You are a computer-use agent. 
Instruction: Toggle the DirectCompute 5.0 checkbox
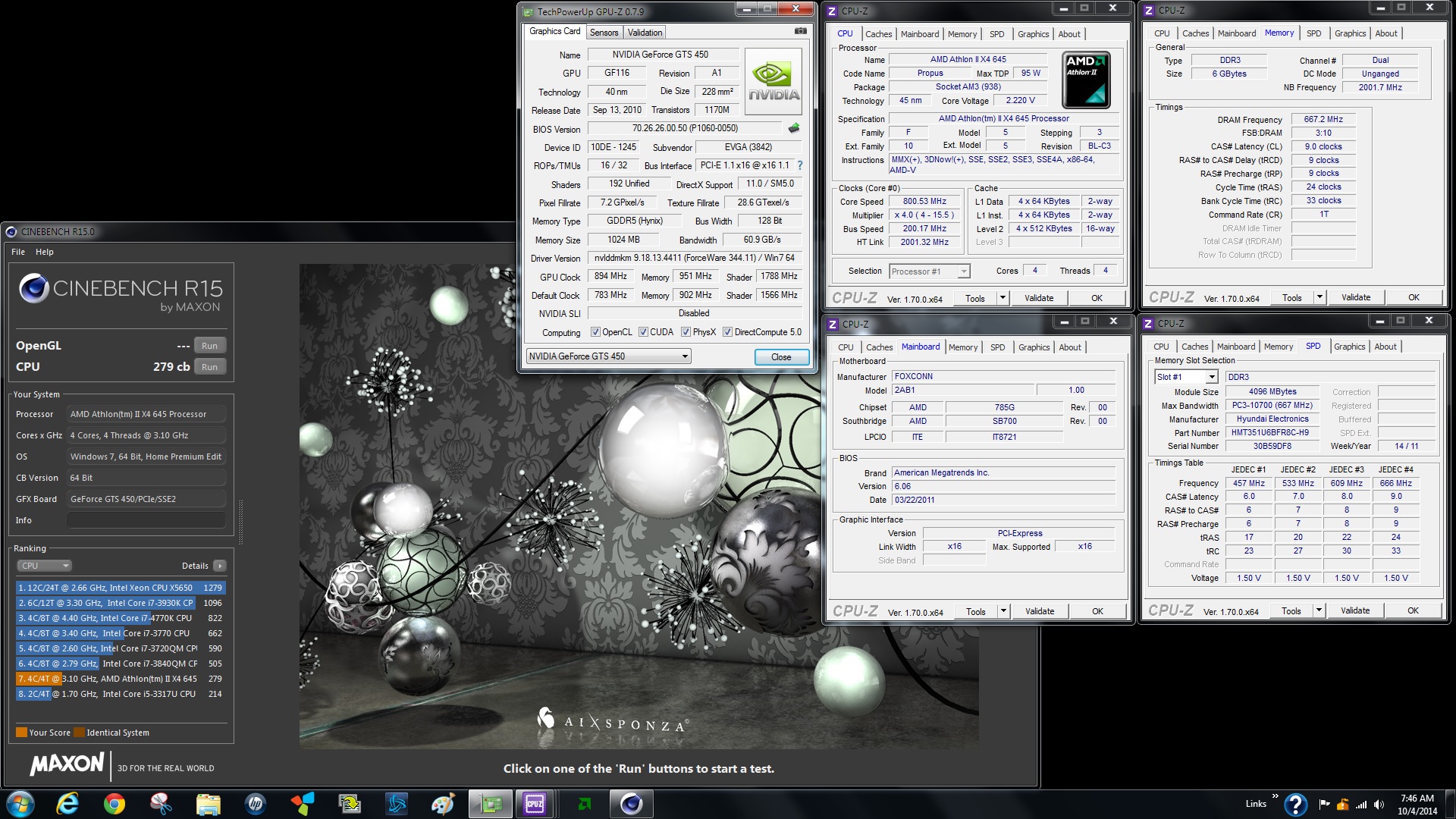tap(727, 332)
